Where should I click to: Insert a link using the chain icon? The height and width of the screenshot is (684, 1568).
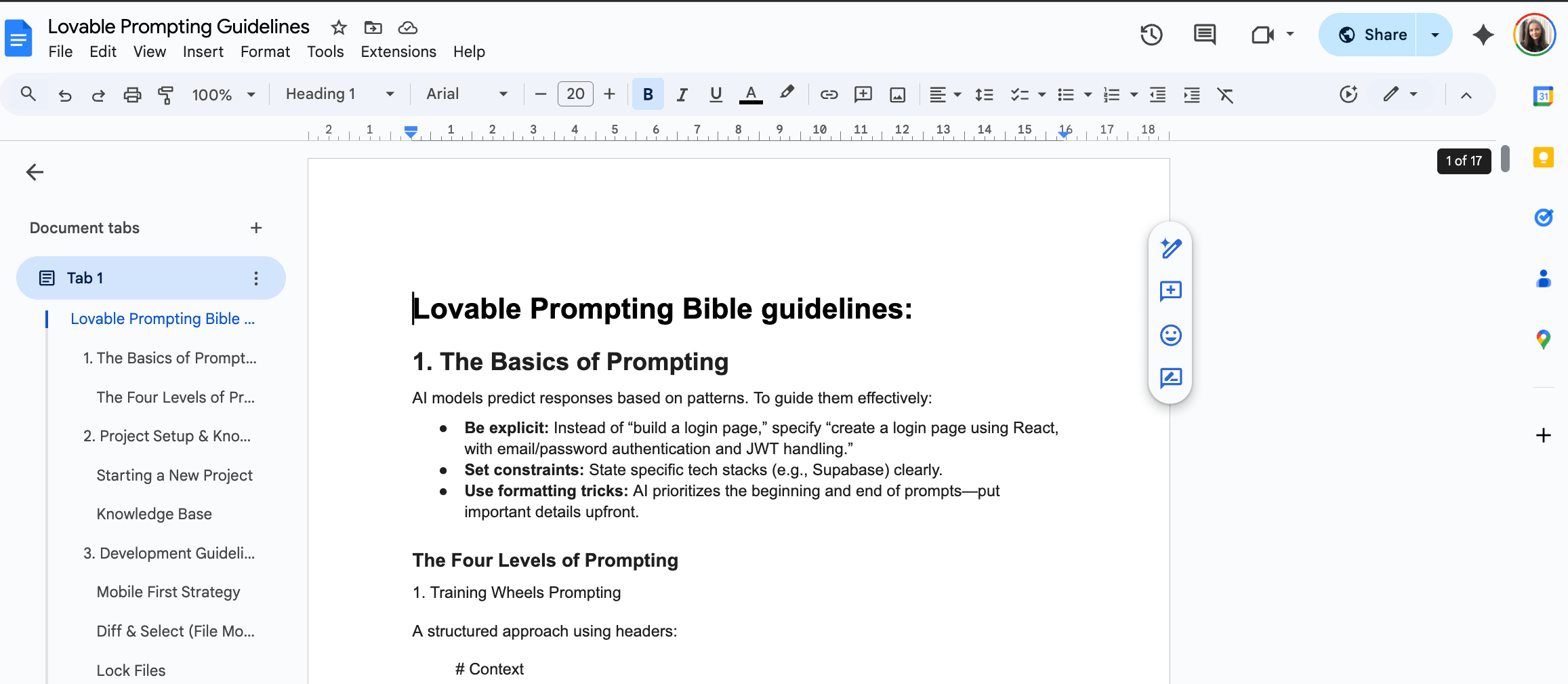click(829, 94)
